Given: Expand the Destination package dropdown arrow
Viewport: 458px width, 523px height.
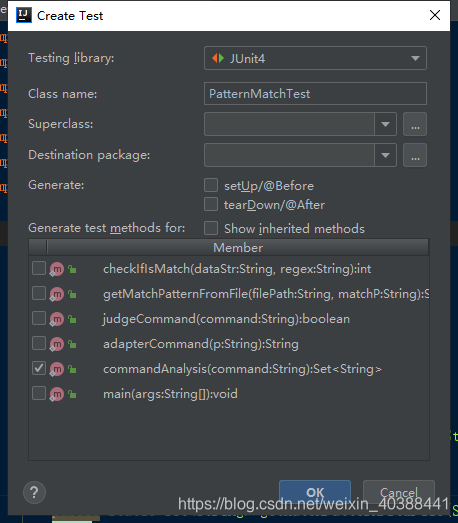Looking at the screenshot, I should [x=385, y=155].
